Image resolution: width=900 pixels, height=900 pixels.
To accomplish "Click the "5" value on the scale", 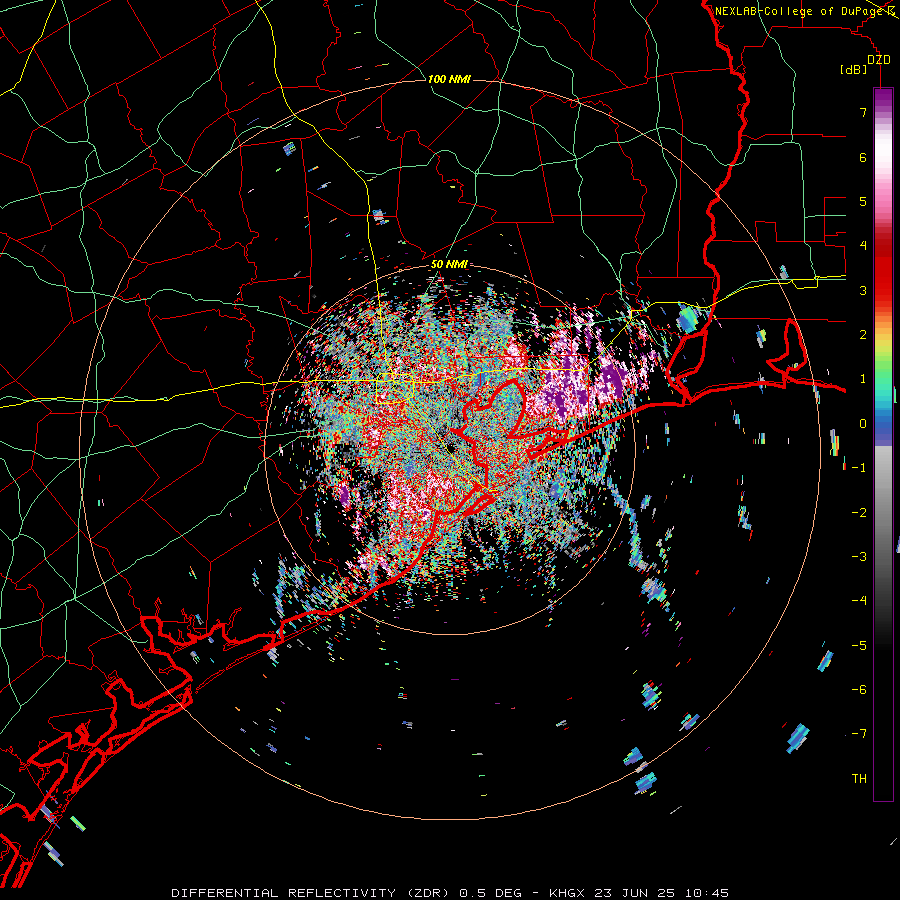I will (x=863, y=201).
